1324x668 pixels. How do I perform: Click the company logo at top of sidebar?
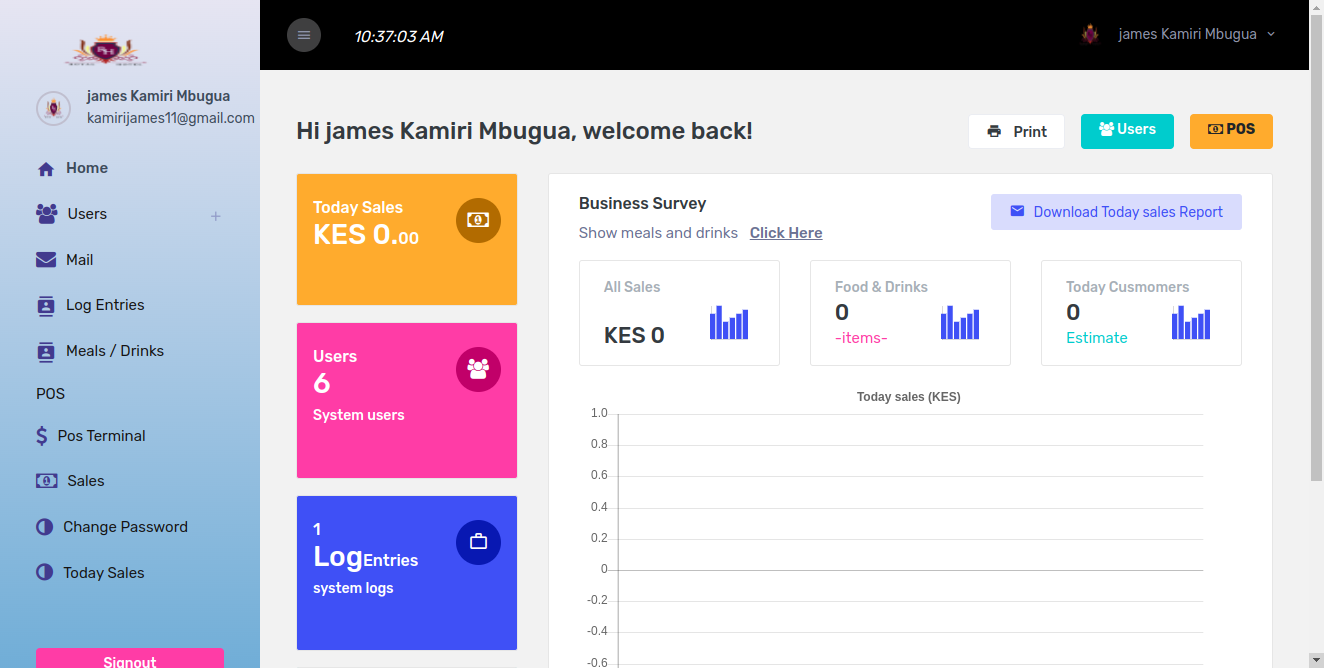105,49
